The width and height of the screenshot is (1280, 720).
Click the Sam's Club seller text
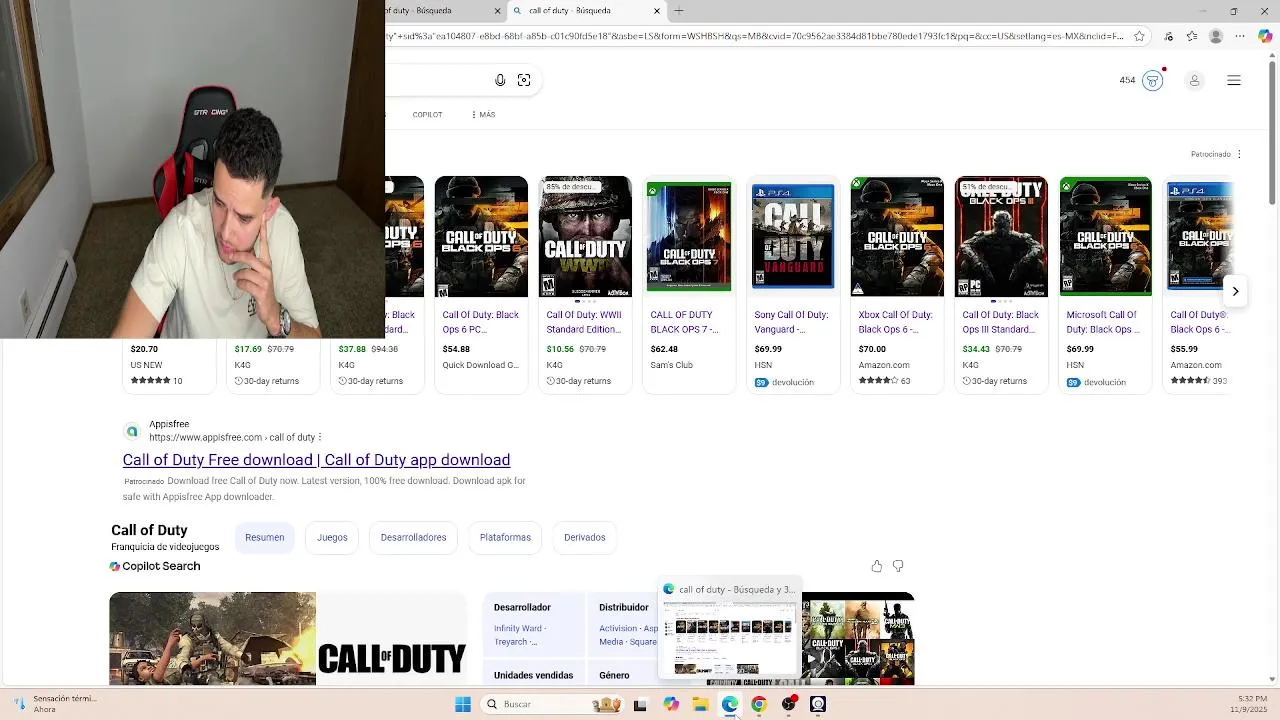[672, 365]
